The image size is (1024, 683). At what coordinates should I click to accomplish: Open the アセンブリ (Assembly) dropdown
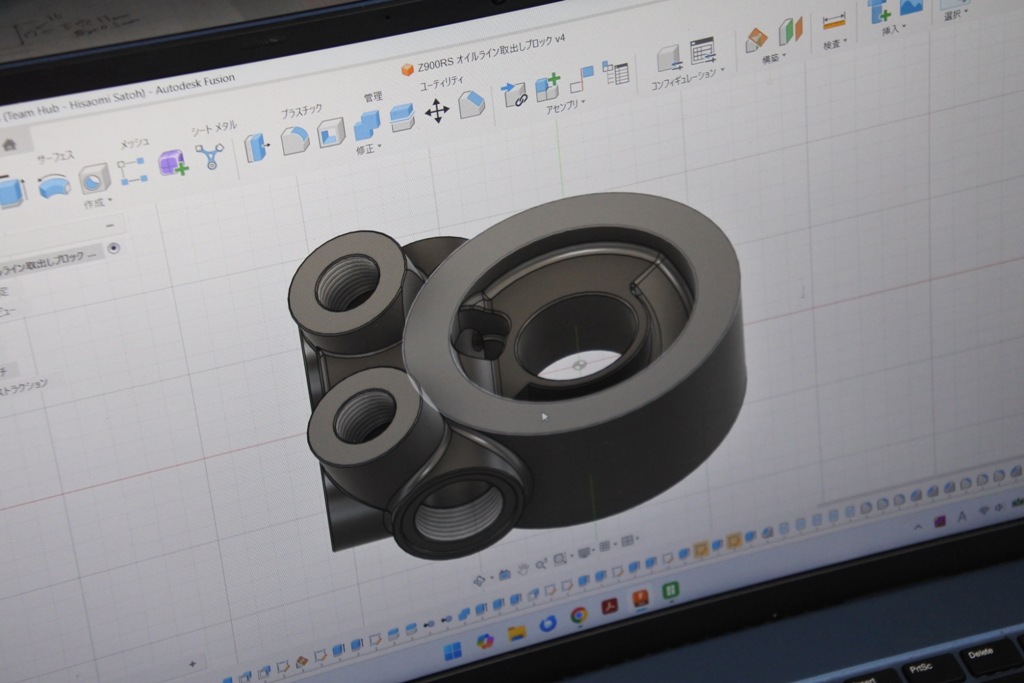click(565, 106)
